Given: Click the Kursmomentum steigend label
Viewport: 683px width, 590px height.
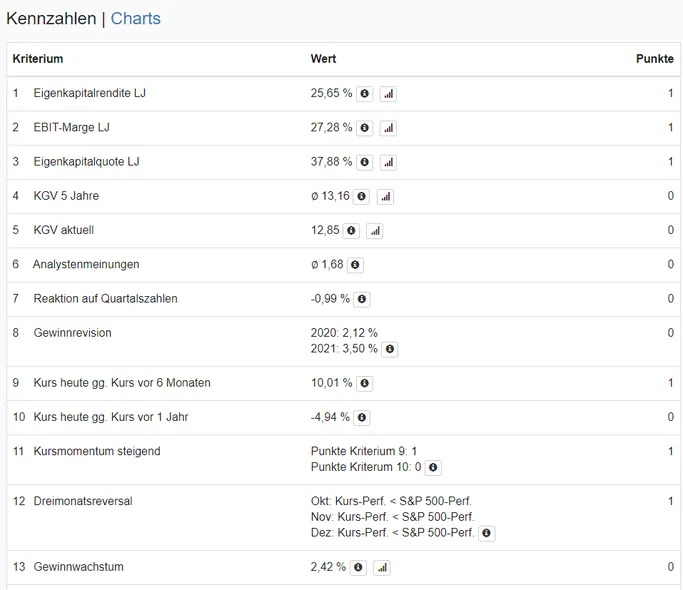Looking at the screenshot, I should pos(97,451).
